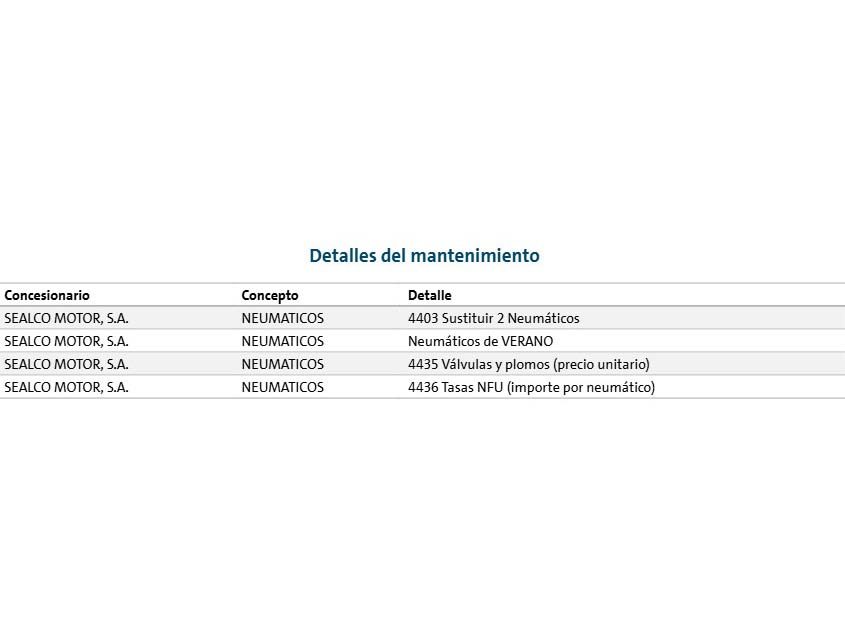The width and height of the screenshot is (845, 633).
Task: Click the '4435' code number
Action: point(423,365)
